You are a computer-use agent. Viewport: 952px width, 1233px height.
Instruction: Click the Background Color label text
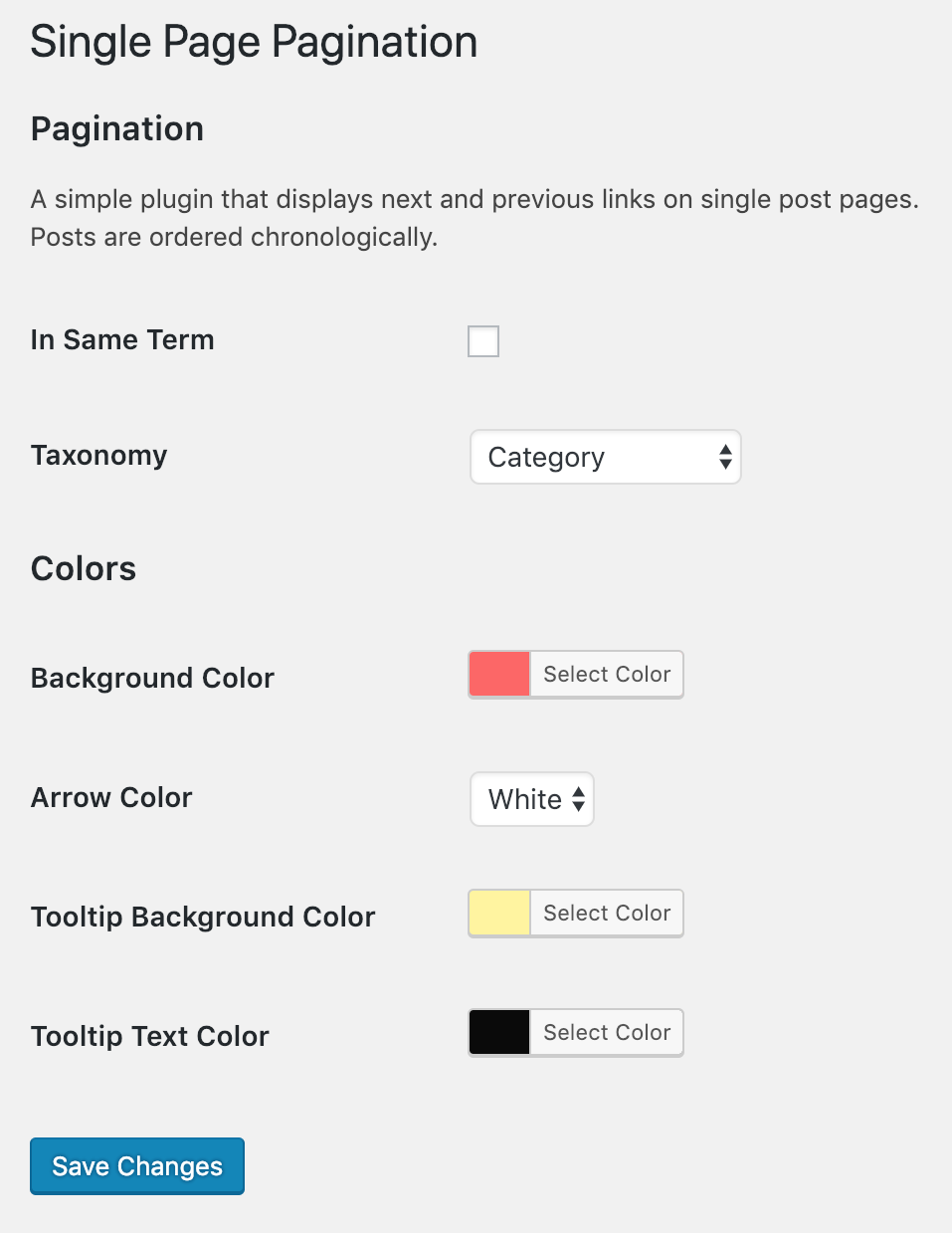152,679
